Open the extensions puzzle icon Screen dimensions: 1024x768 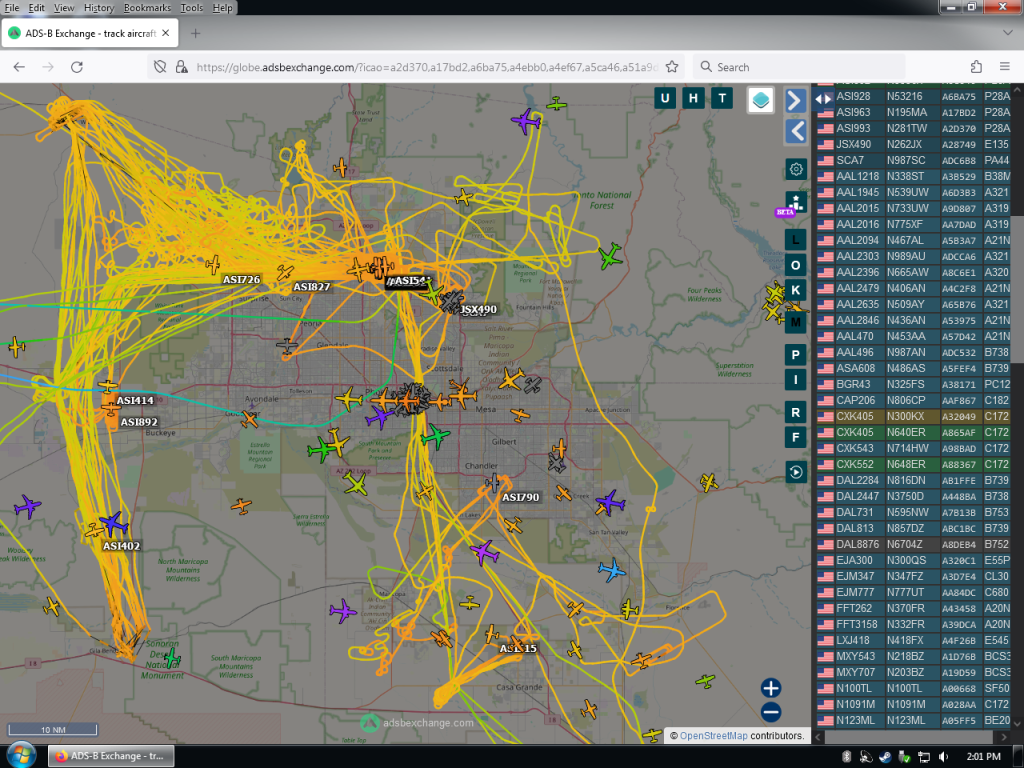pyautogui.click(x=976, y=67)
